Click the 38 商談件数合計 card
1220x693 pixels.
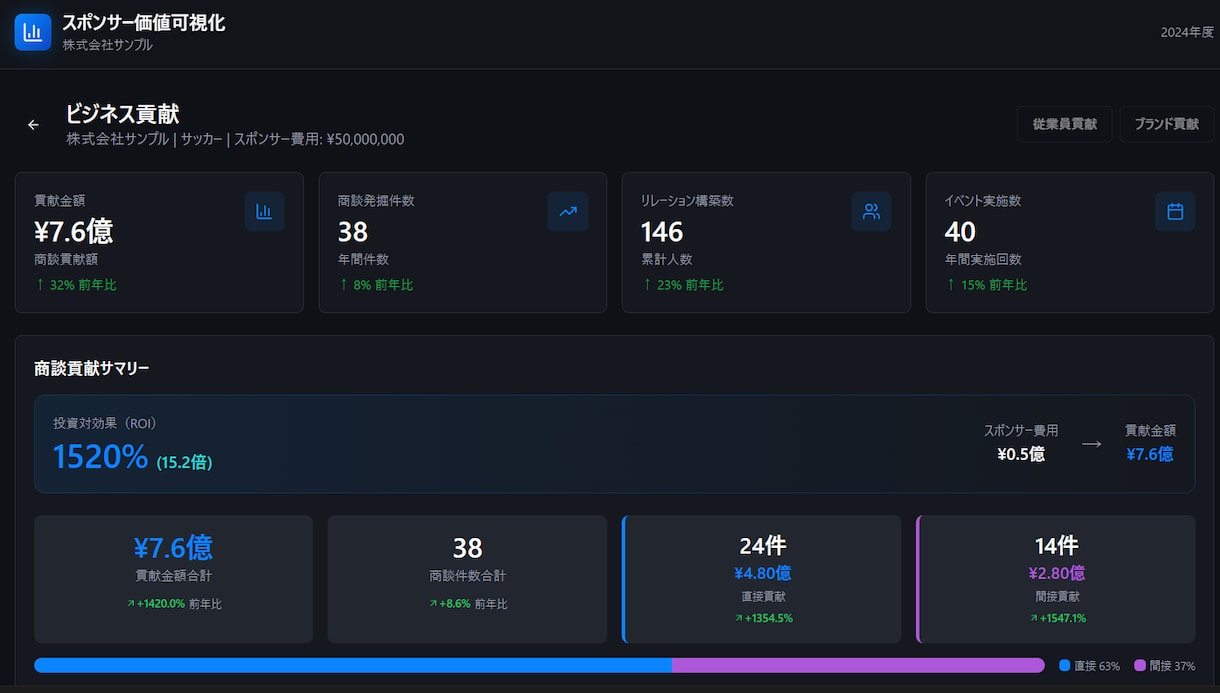[x=467, y=579]
